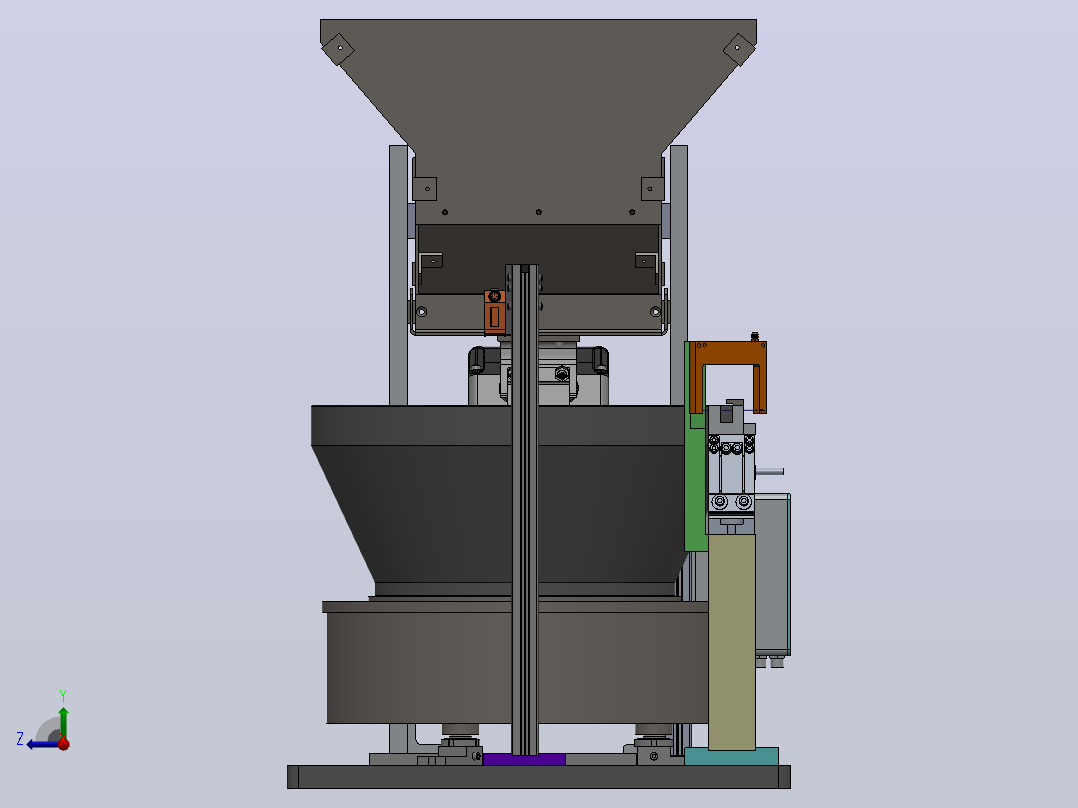Image resolution: width=1078 pixels, height=808 pixels.
Task: Select the teal base block
Action: (732, 756)
